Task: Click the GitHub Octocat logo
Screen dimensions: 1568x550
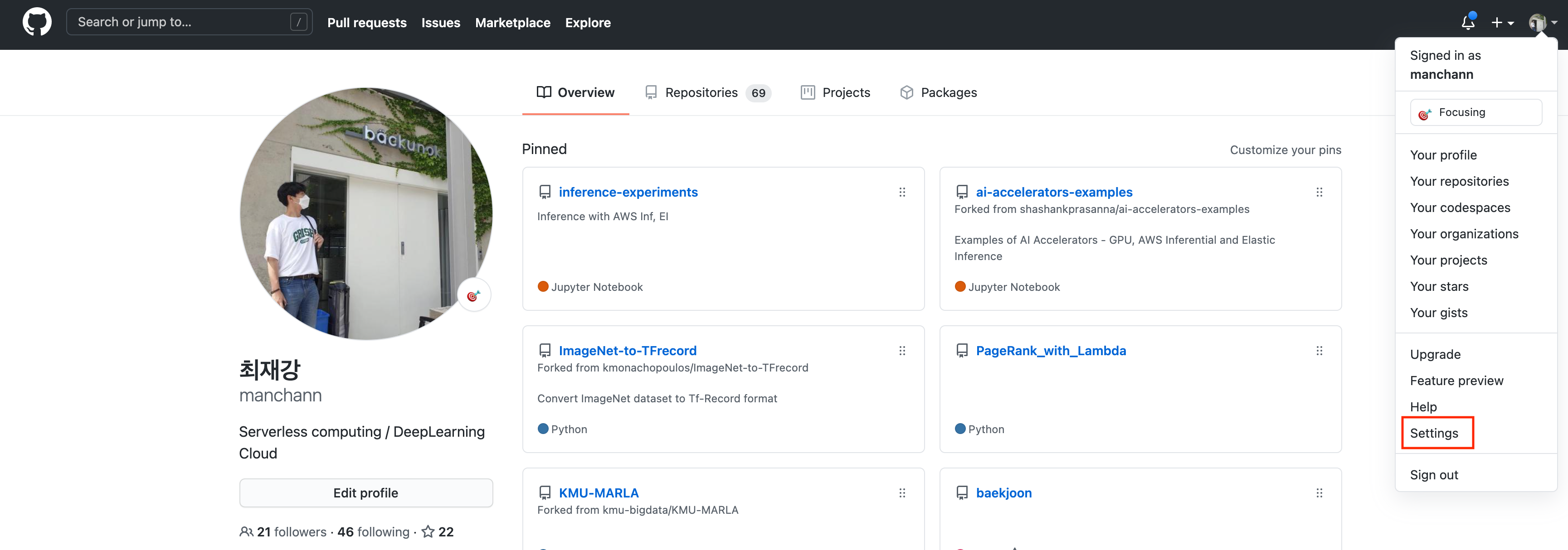Action: [37, 22]
